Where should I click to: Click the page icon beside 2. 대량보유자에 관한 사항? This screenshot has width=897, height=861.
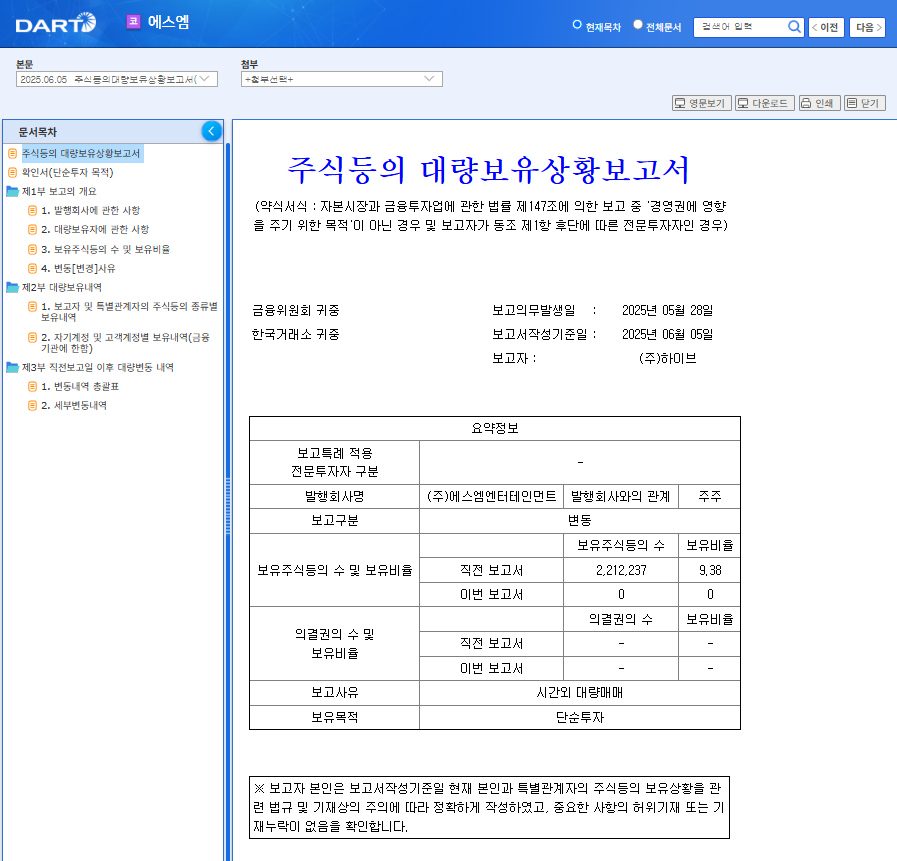pos(33,229)
